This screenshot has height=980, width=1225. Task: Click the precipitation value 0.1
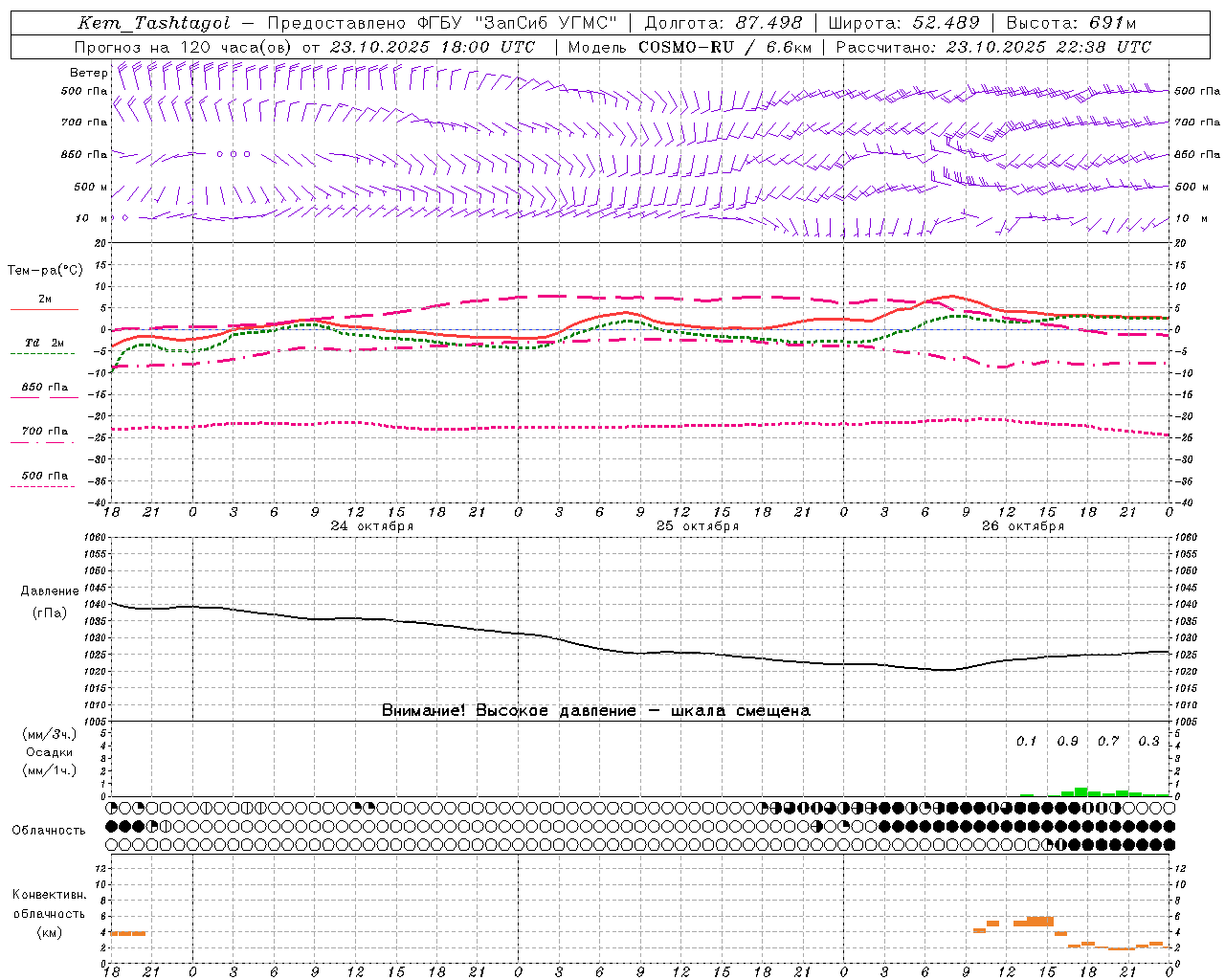point(1026,742)
